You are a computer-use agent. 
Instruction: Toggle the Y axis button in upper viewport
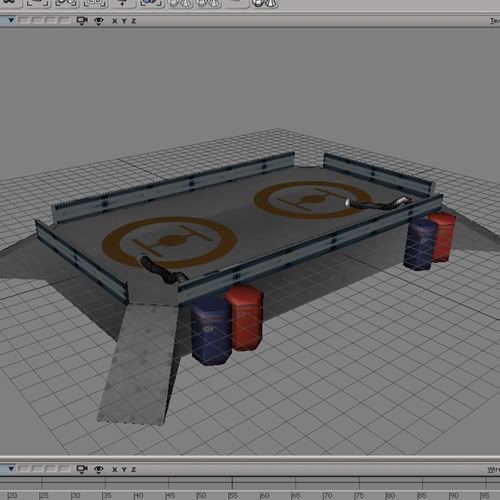[x=124, y=21]
